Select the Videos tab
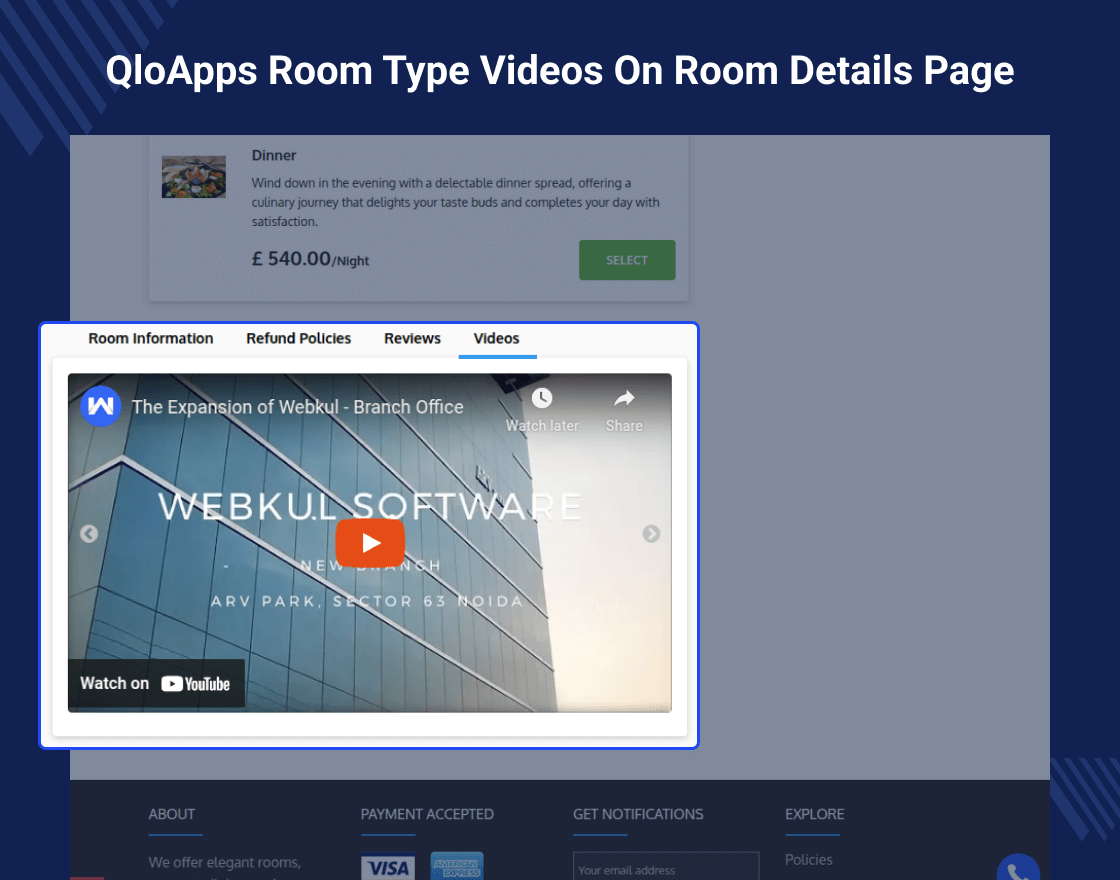The image size is (1120, 880). pyautogui.click(x=496, y=339)
